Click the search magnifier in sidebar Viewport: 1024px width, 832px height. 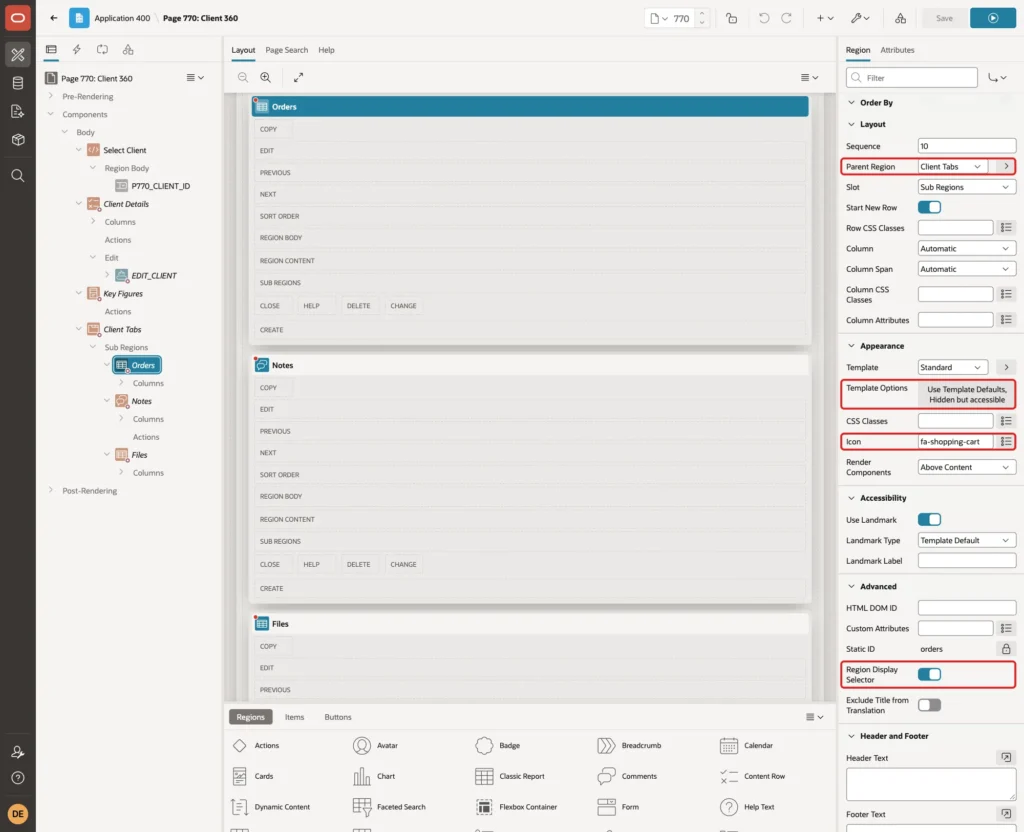coord(18,176)
